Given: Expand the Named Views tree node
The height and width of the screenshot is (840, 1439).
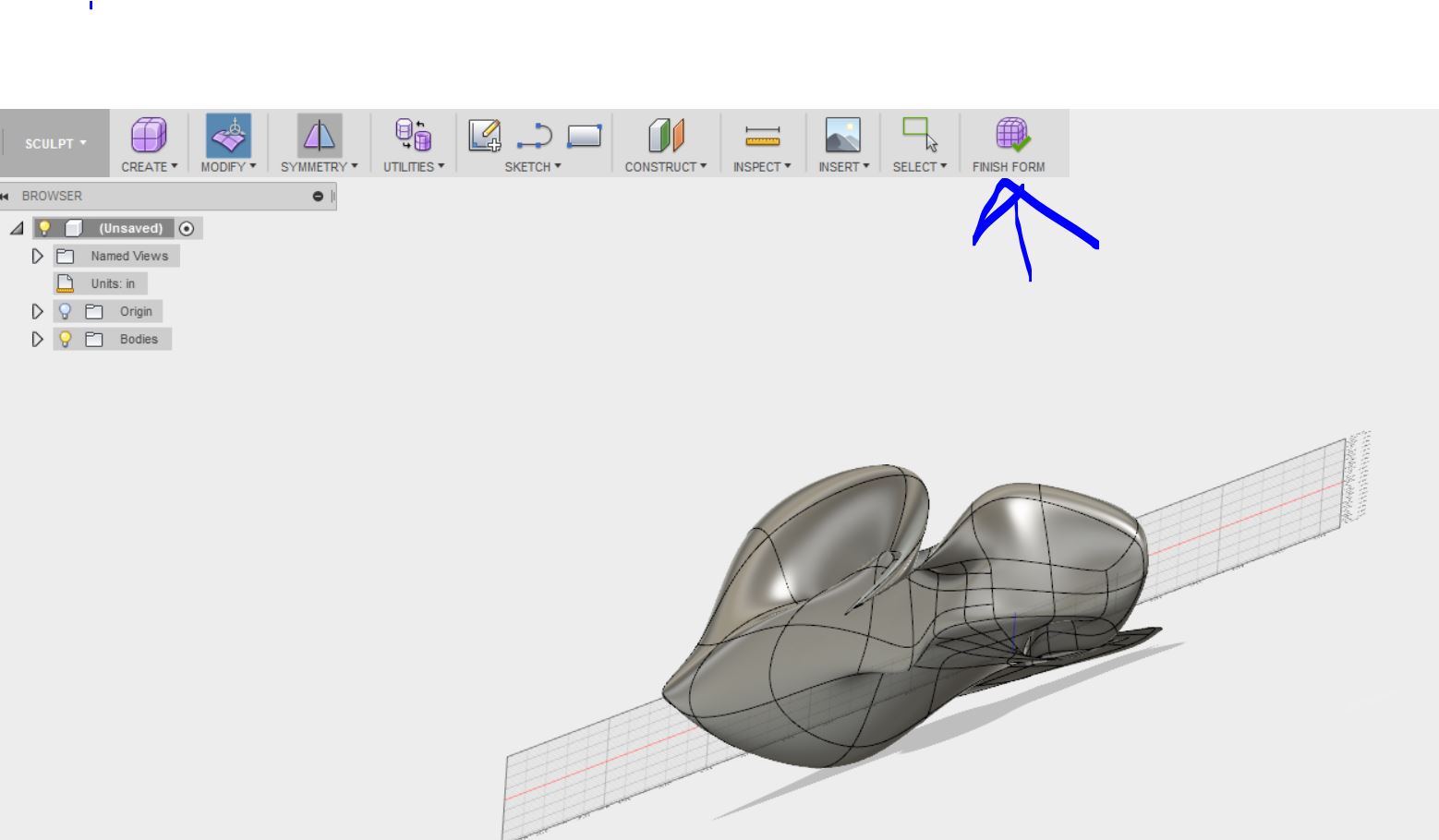Looking at the screenshot, I should tap(37, 256).
